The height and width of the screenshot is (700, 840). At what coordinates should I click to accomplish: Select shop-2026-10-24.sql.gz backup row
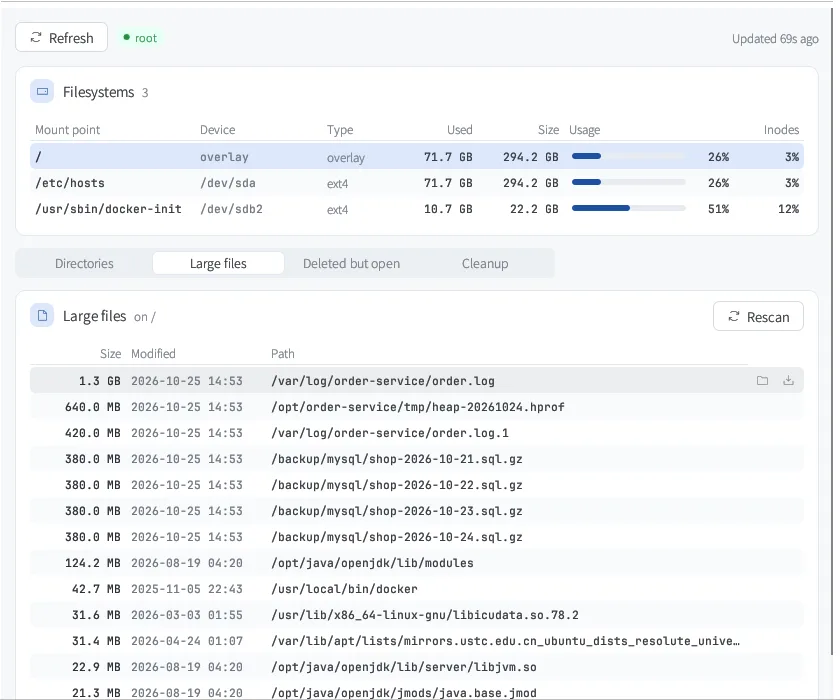pos(417,537)
